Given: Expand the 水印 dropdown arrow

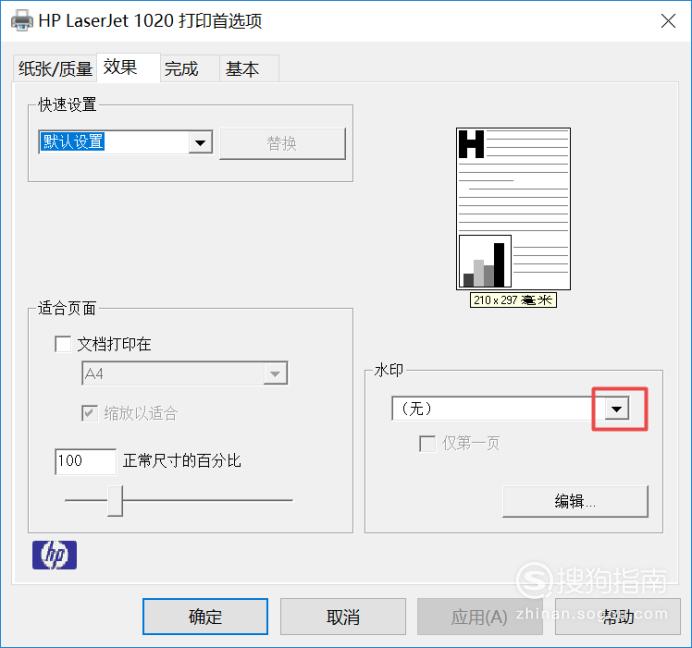Looking at the screenshot, I should [x=617, y=409].
